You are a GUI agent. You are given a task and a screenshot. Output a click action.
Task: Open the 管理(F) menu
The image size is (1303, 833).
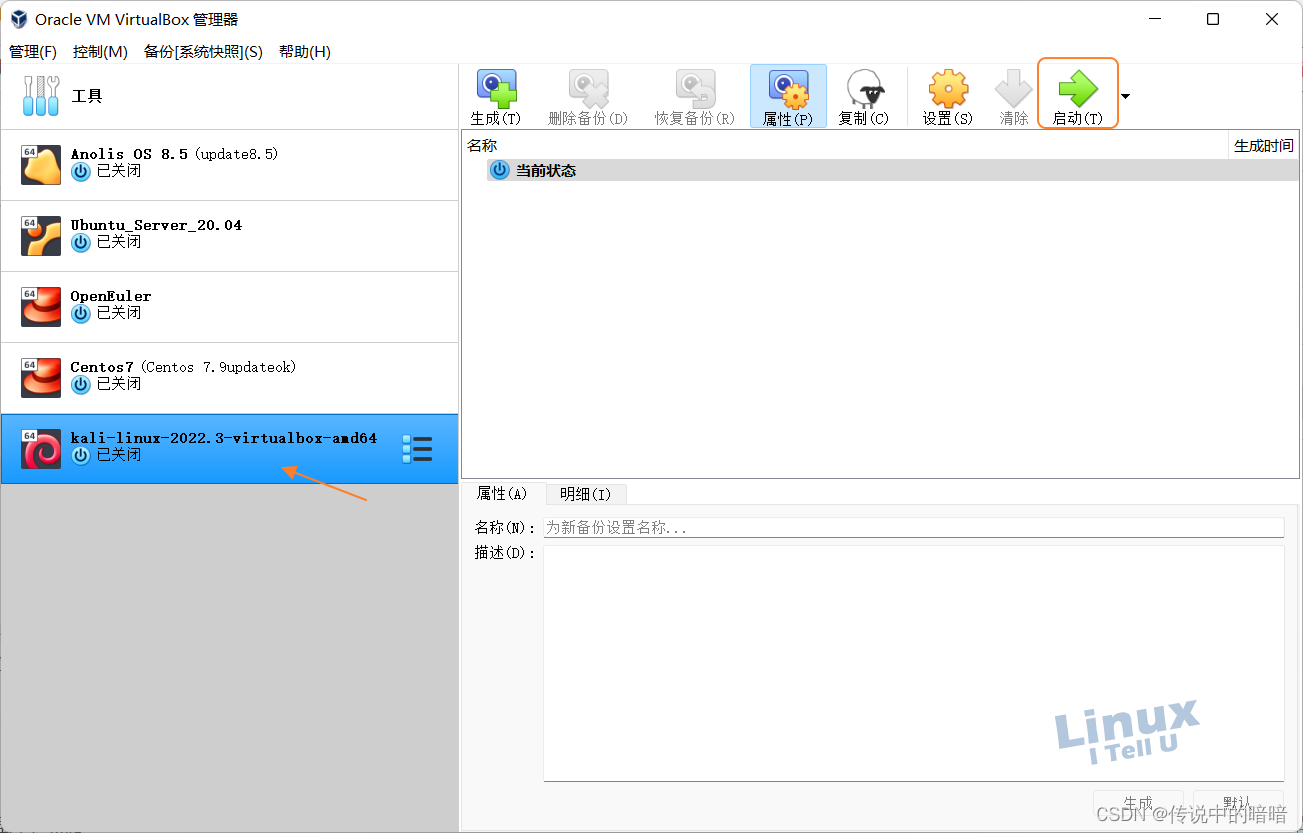pyautogui.click(x=33, y=52)
